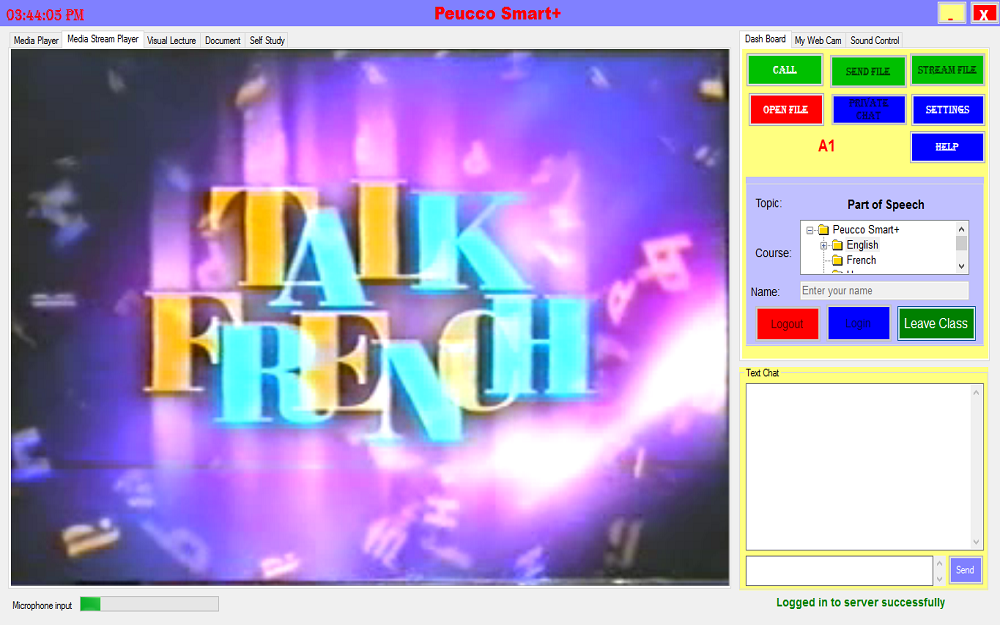1000x625 pixels.
Task: Open the Visual Lecture tab
Action: click(172, 40)
